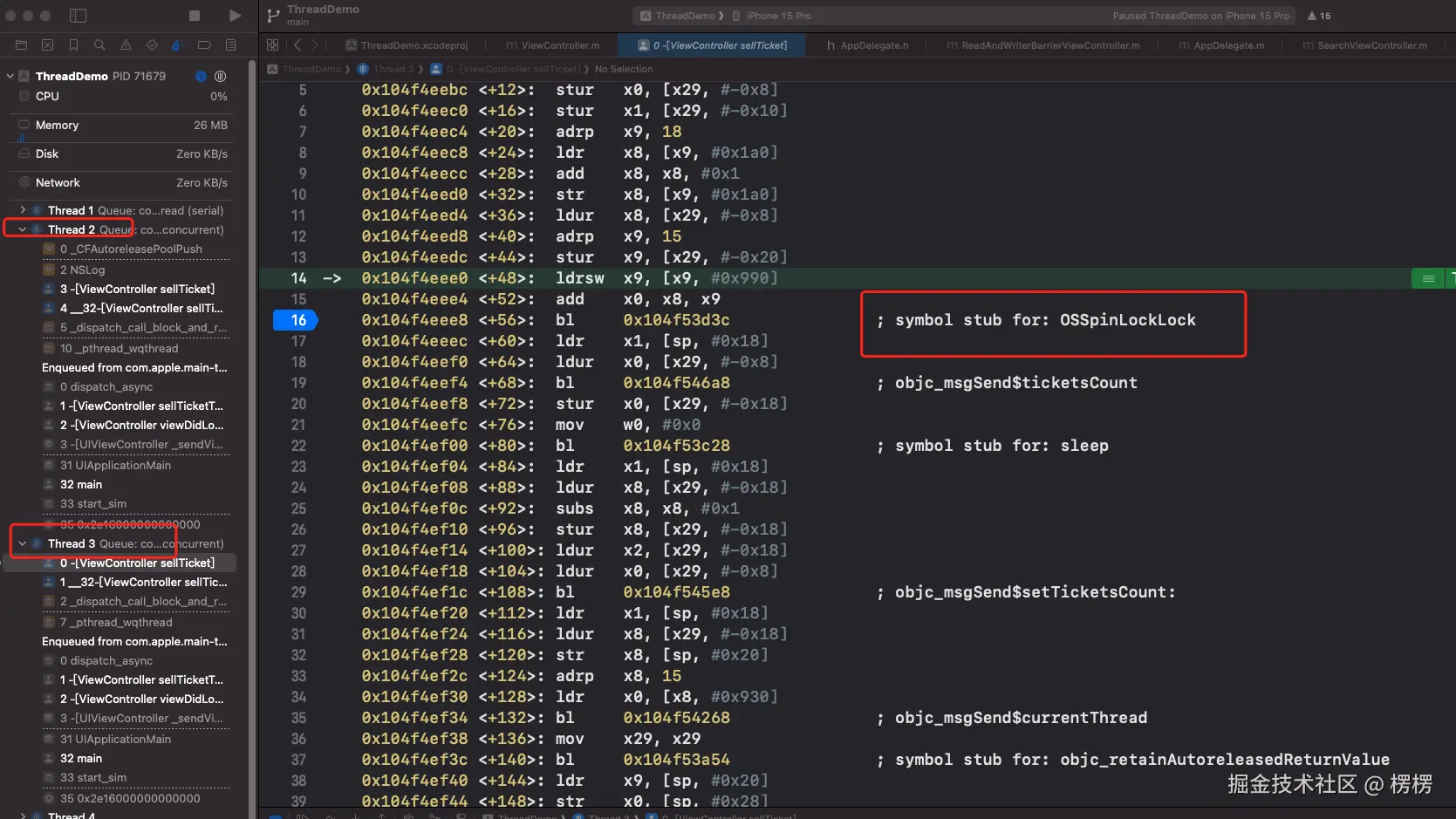Open the Test navigator diamond icon
1456x819 pixels.
(153, 45)
